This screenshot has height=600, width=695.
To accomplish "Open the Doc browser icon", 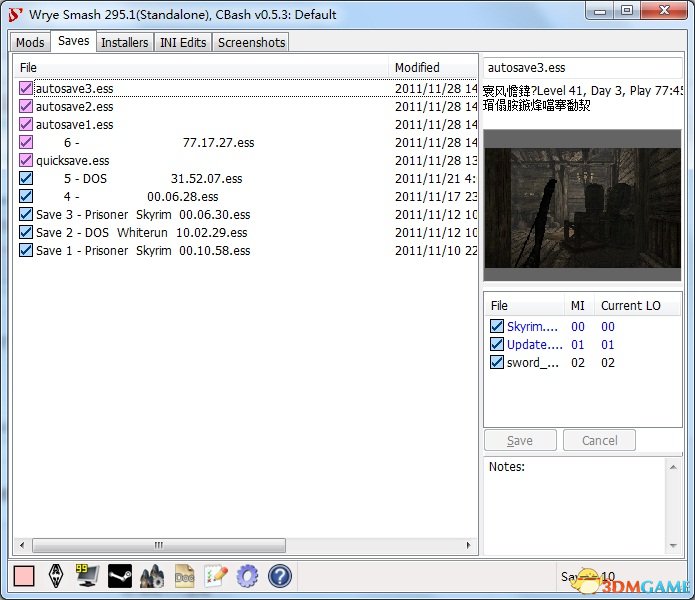I will tap(184, 576).
